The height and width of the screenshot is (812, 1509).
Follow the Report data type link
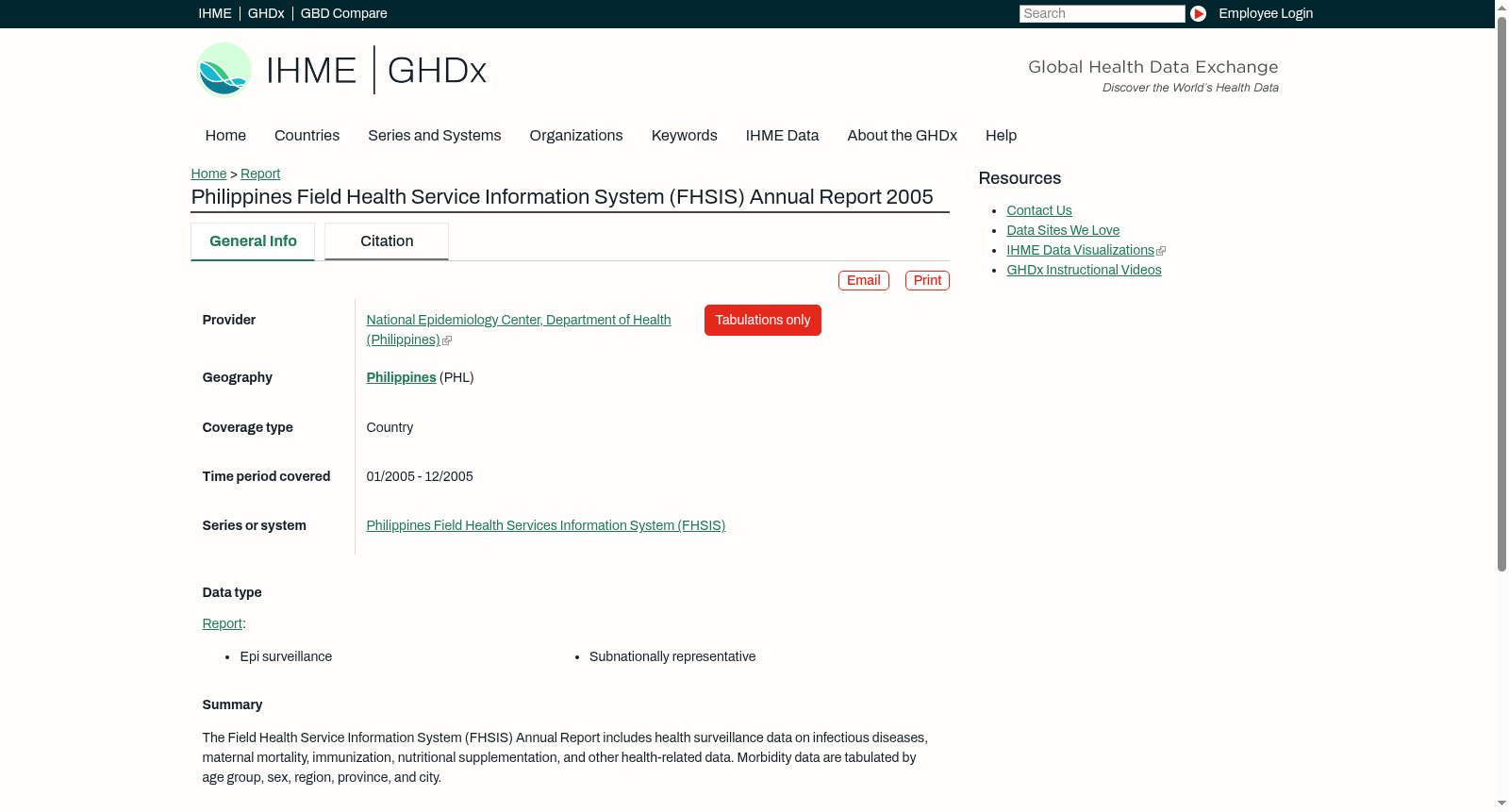tap(222, 623)
